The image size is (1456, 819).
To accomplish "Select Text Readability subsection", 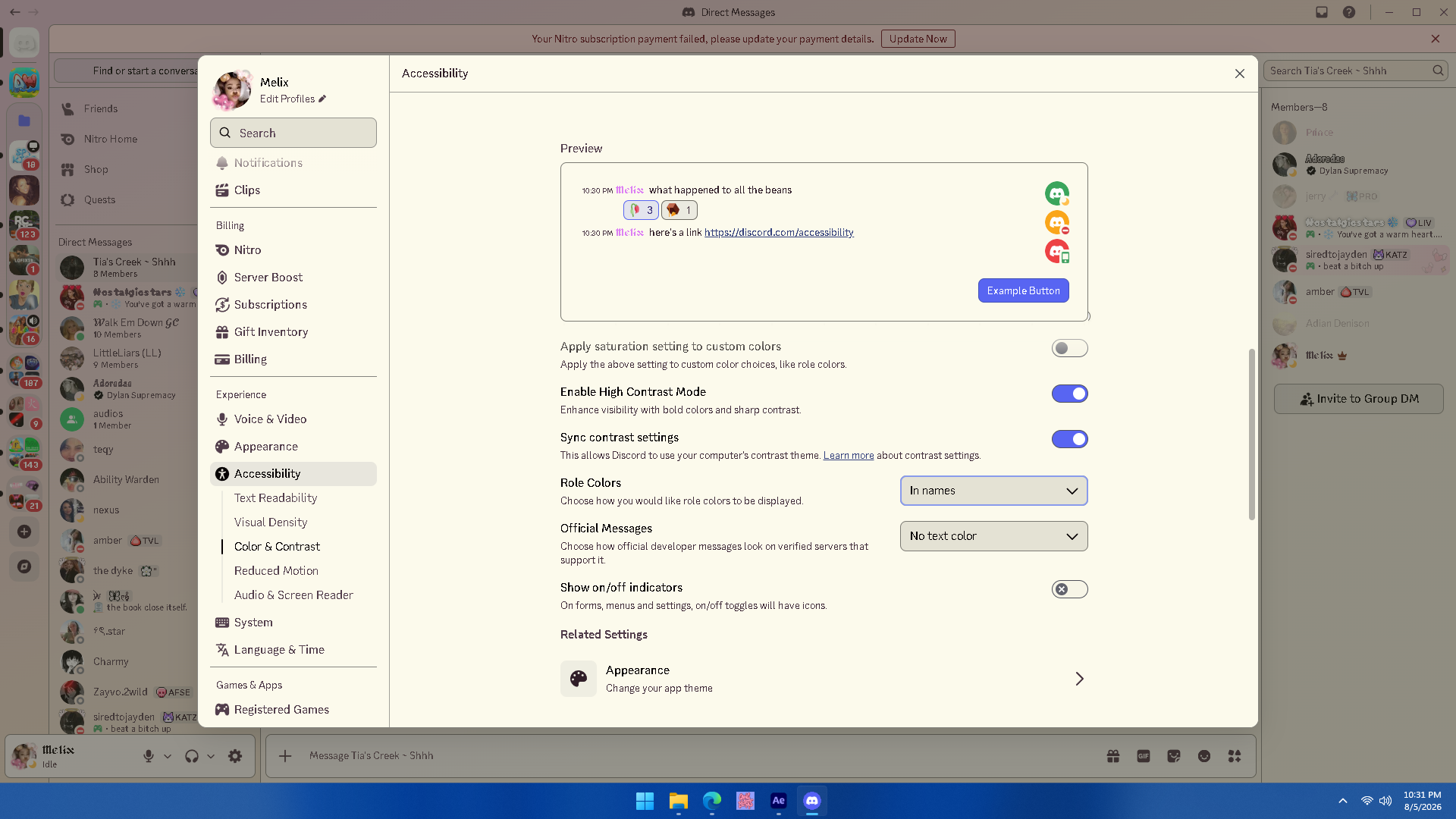I will 275,498.
